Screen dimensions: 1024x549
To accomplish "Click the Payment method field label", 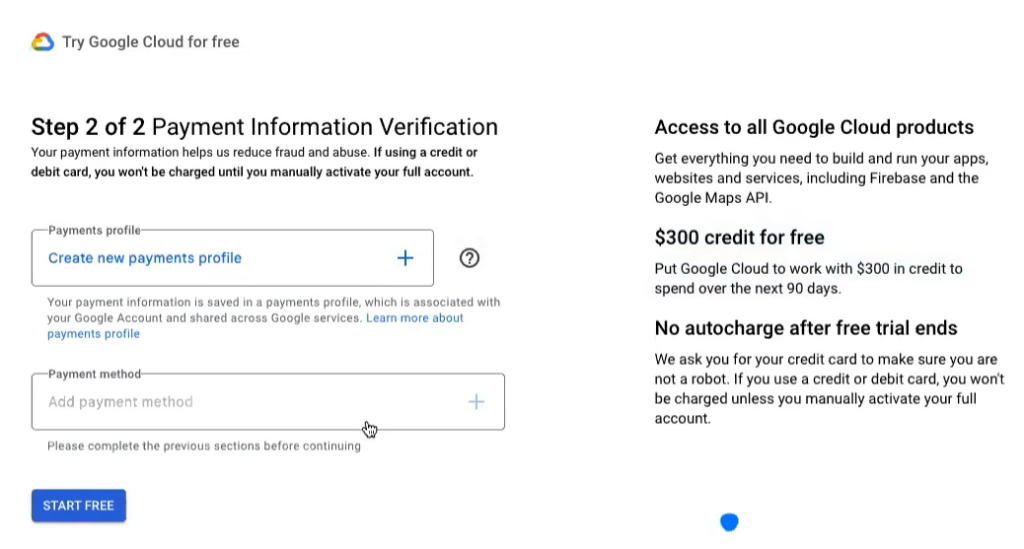I will pyautogui.click(x=95, y=373).
